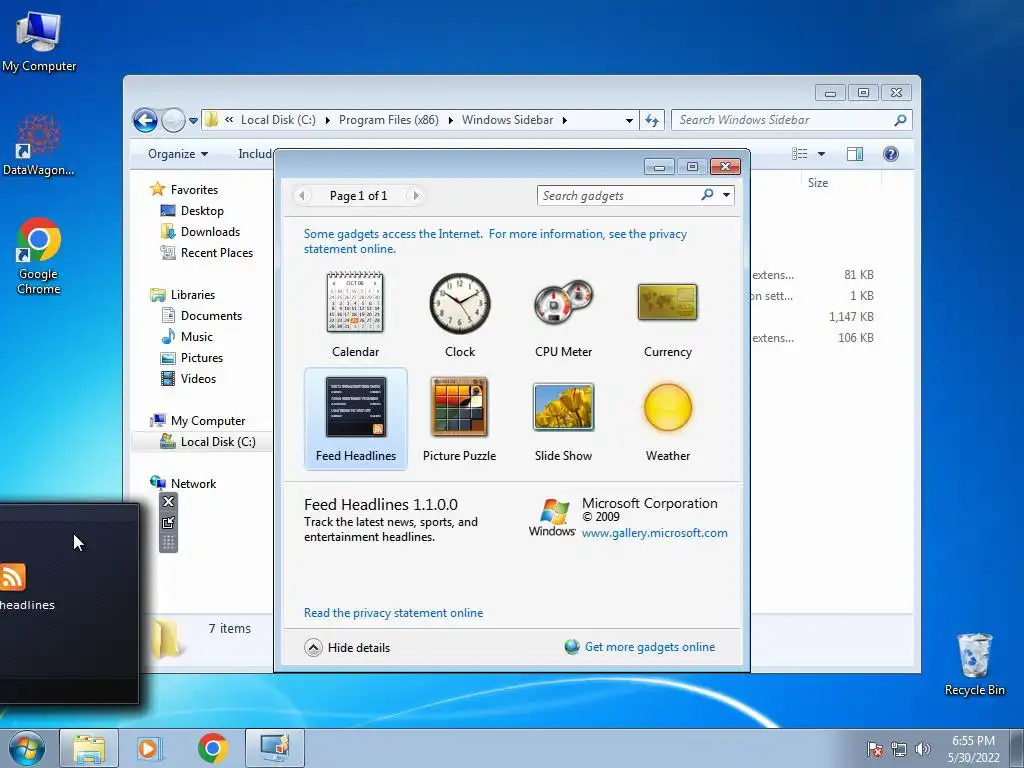Open the view options dropdown arrow
The height and width of the screenshot is (768, 1024).
tap(822, 154)
